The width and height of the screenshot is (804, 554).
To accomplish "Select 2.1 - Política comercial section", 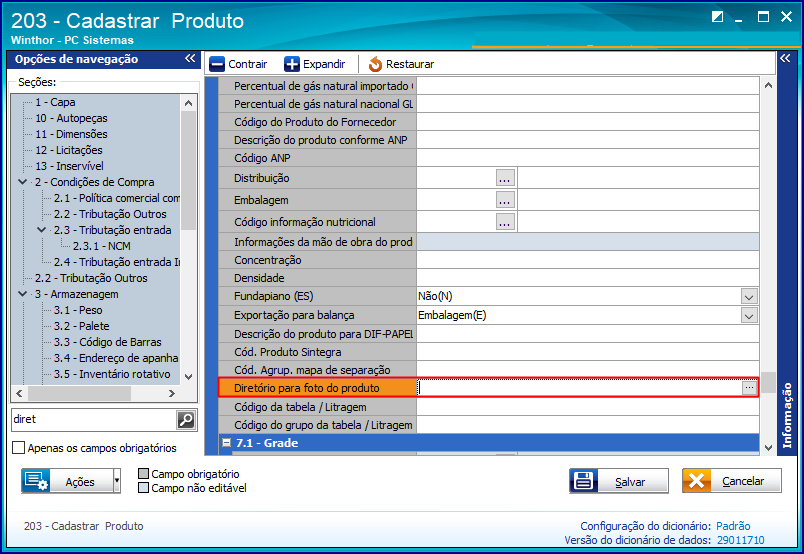I will 117,198.
